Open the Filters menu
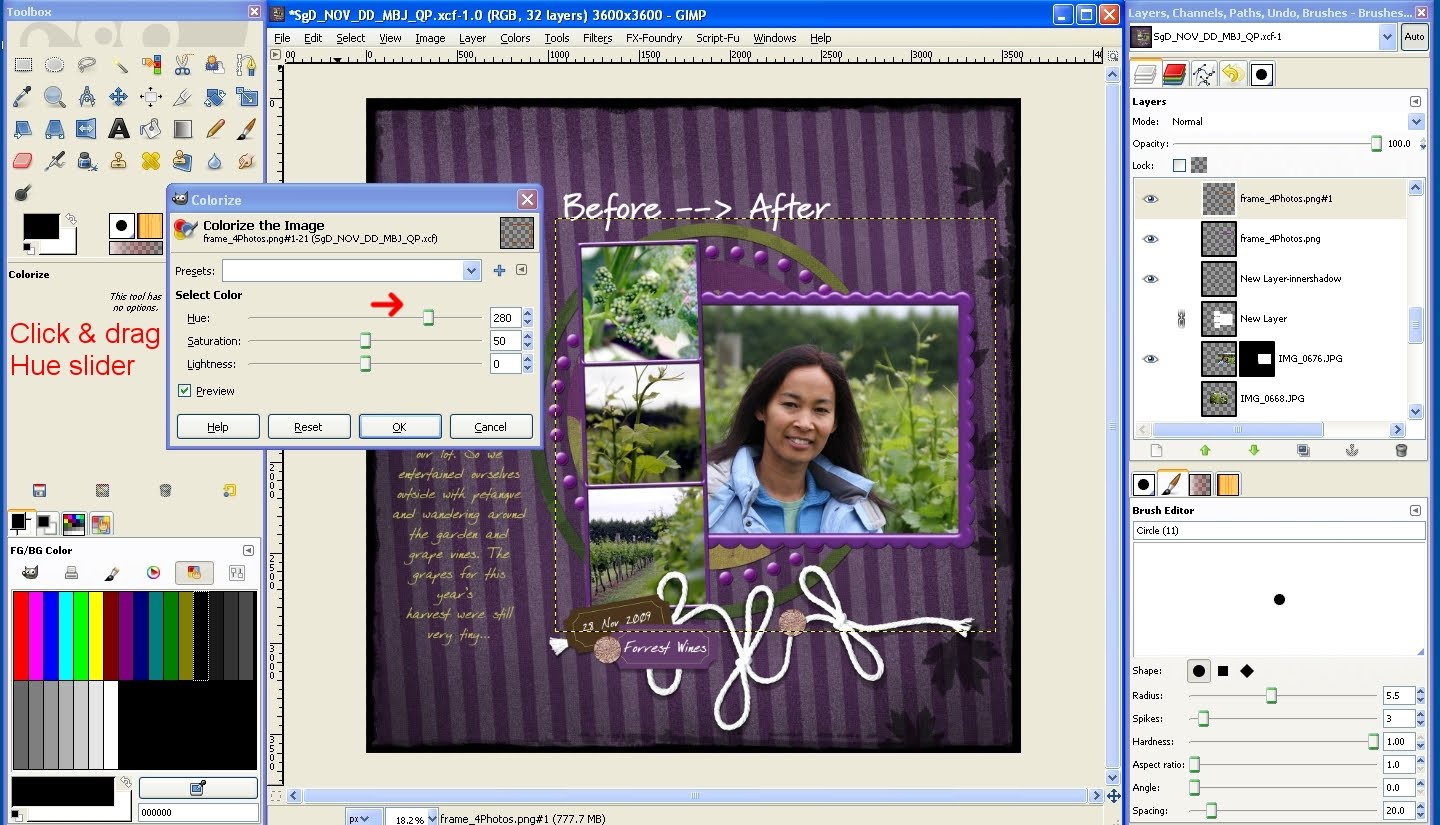The width and height of the screenshot is (1440, 825). click(597, 38)
